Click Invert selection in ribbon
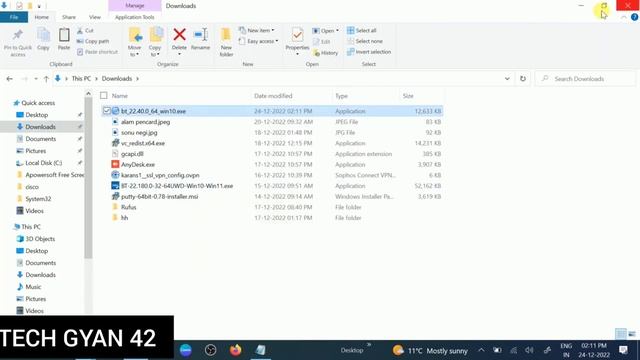640x360 pixels. (x=369, y=52)
